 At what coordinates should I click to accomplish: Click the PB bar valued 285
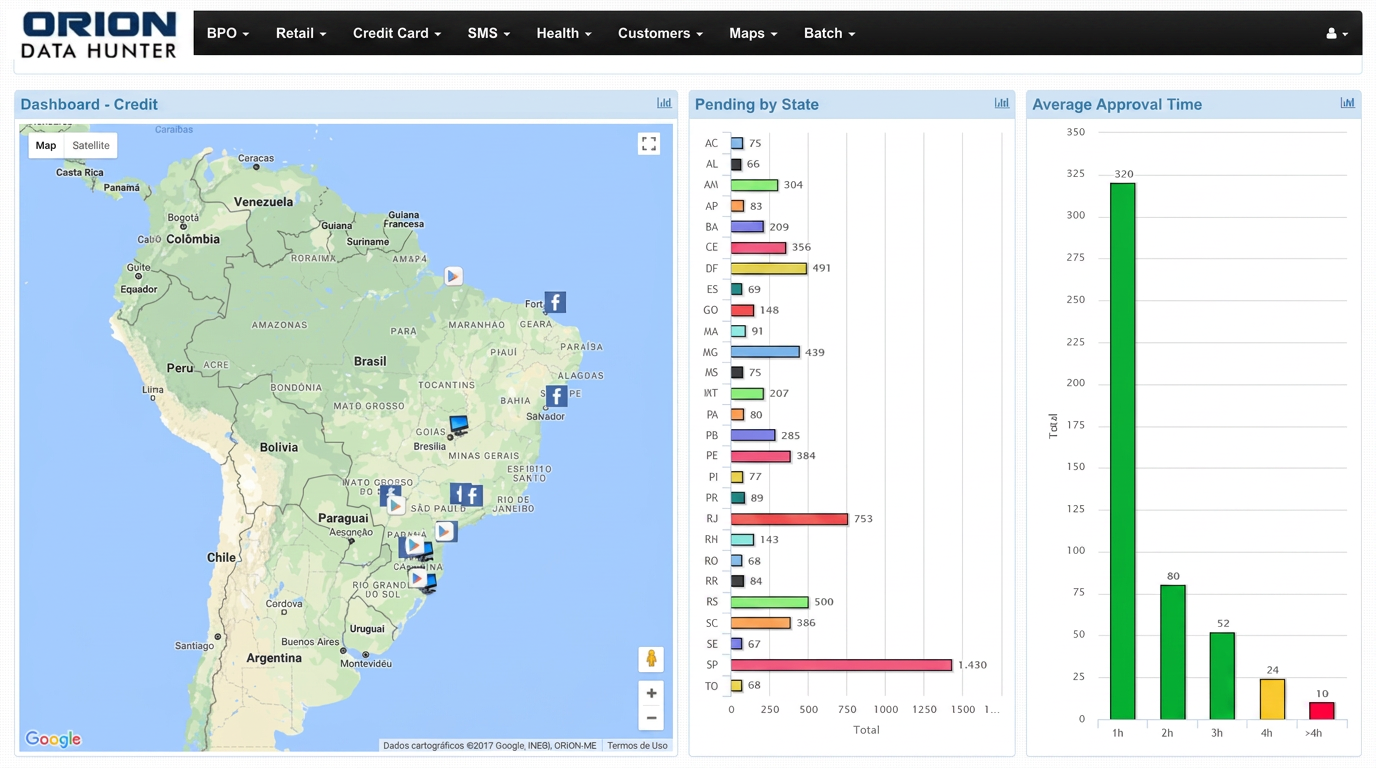coord(753,435)
